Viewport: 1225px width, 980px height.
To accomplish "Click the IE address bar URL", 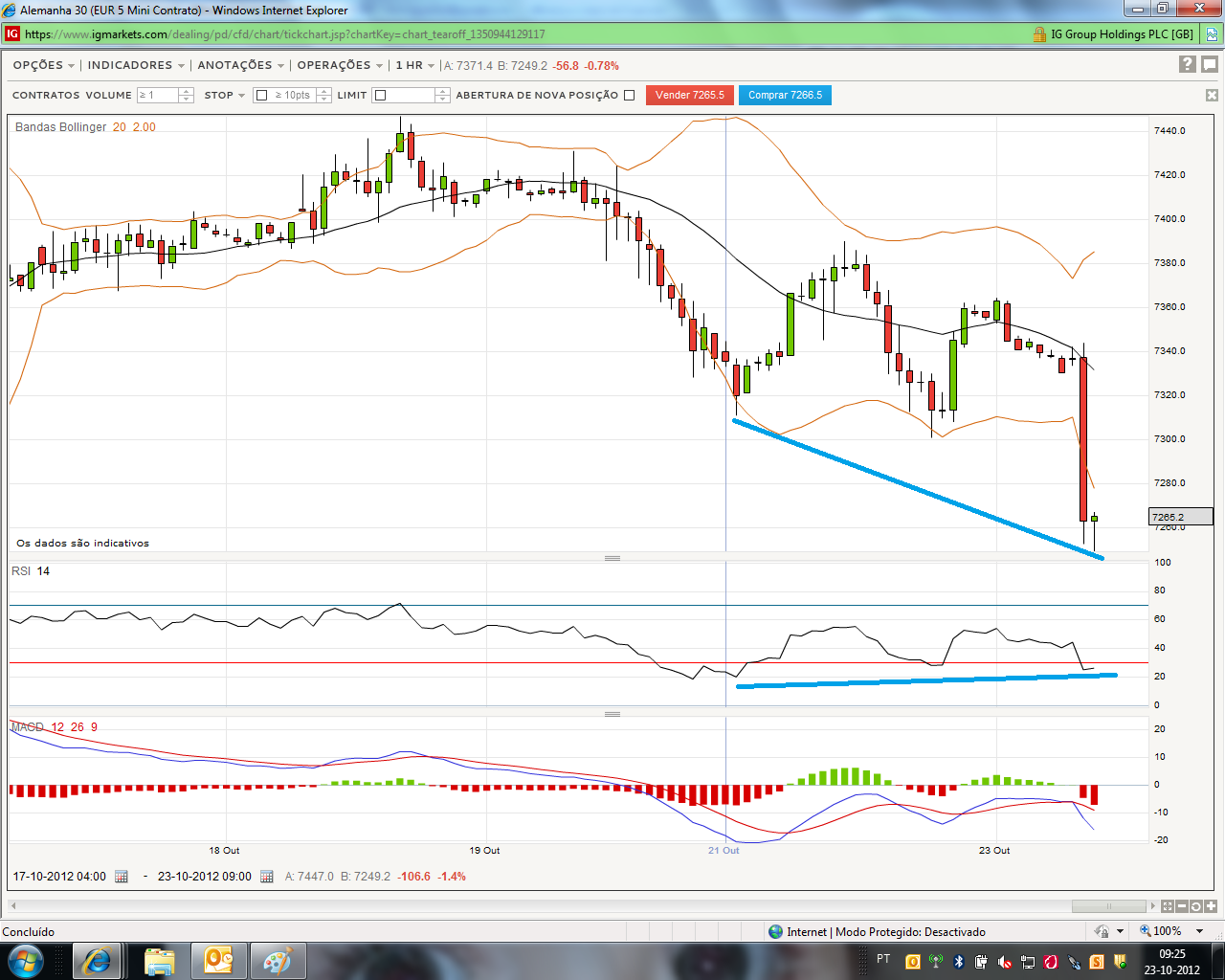I will (285, 34).
